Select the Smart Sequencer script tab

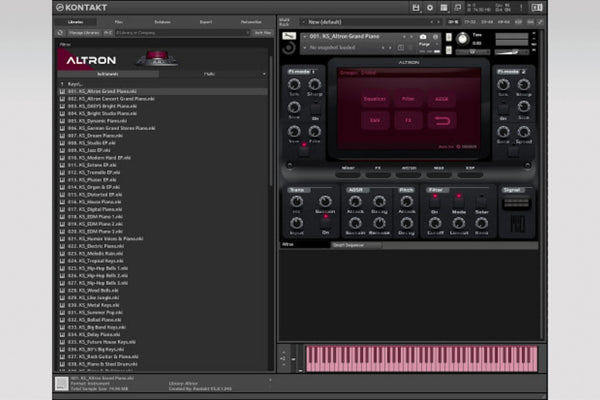tap(356, 245)
